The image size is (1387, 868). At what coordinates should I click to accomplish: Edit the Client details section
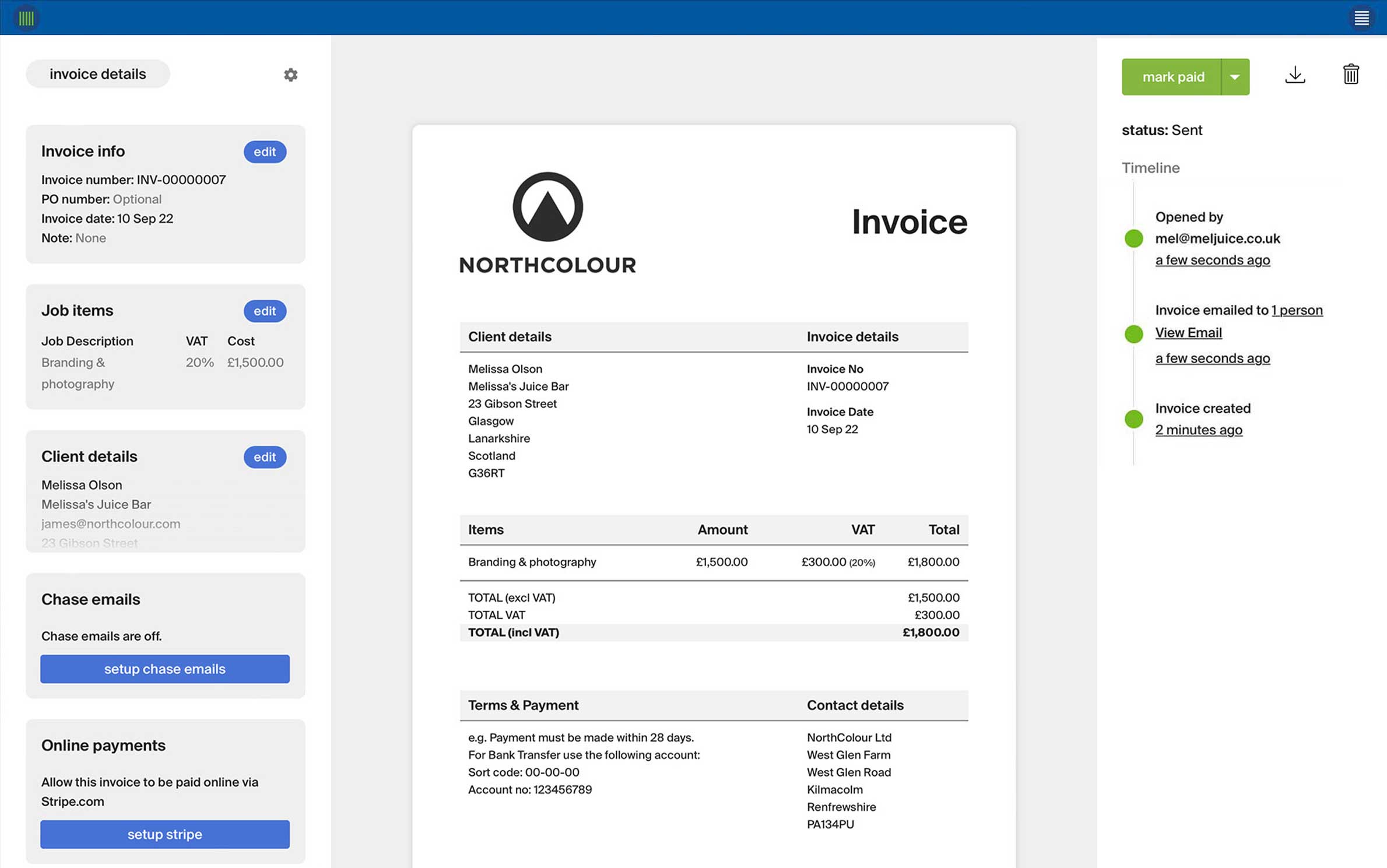265,457
